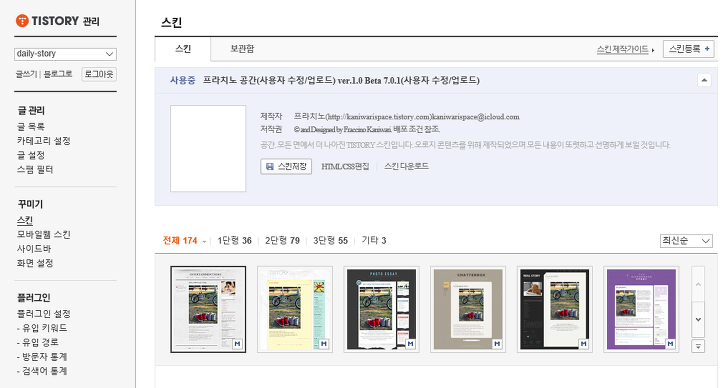Click the 로그아웃 button

tap(99, 74)
